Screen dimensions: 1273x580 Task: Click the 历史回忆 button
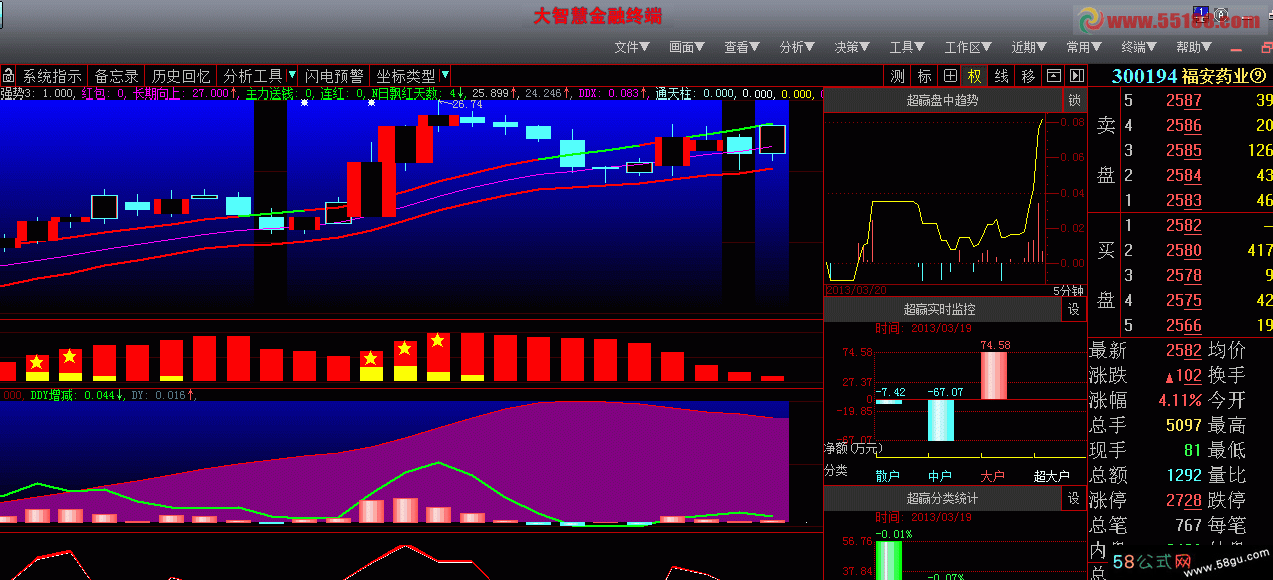[x=181, y=76]
